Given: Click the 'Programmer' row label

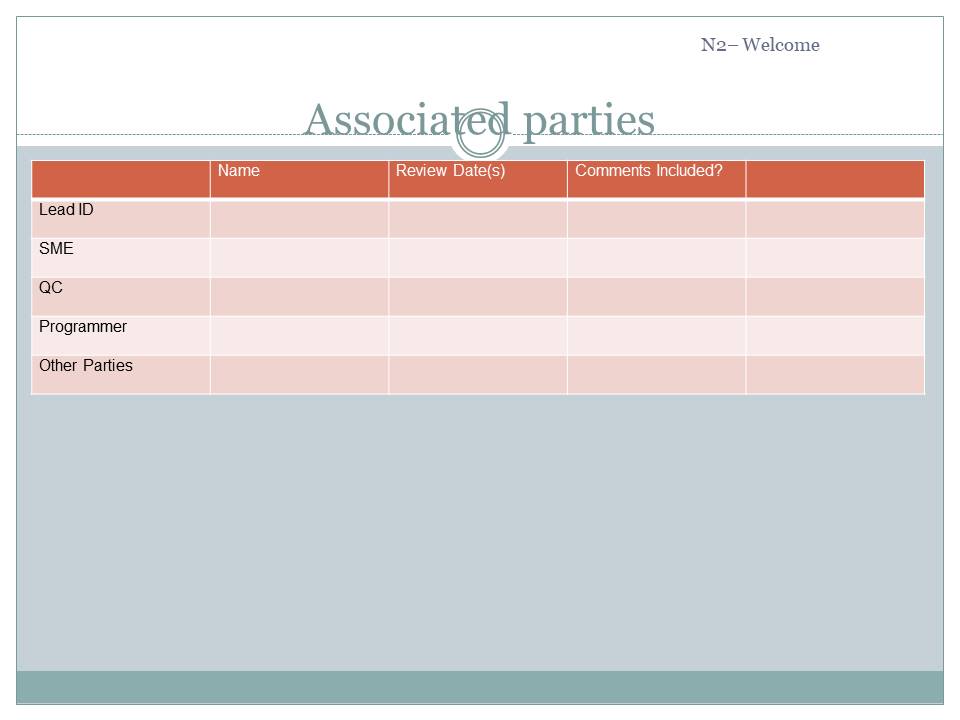Looking at the screenshot, I should point(83,327).
